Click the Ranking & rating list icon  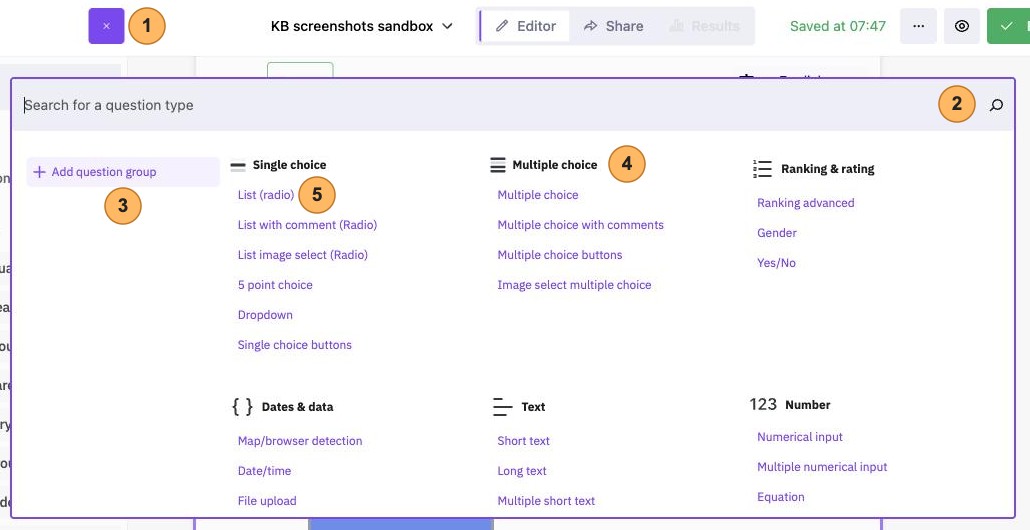pos(762,169)
